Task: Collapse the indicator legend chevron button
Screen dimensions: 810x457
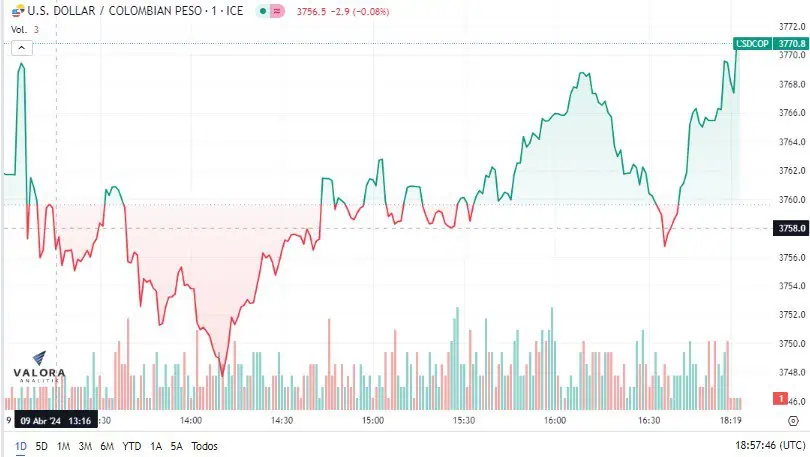Action: (x=22, y=48)
